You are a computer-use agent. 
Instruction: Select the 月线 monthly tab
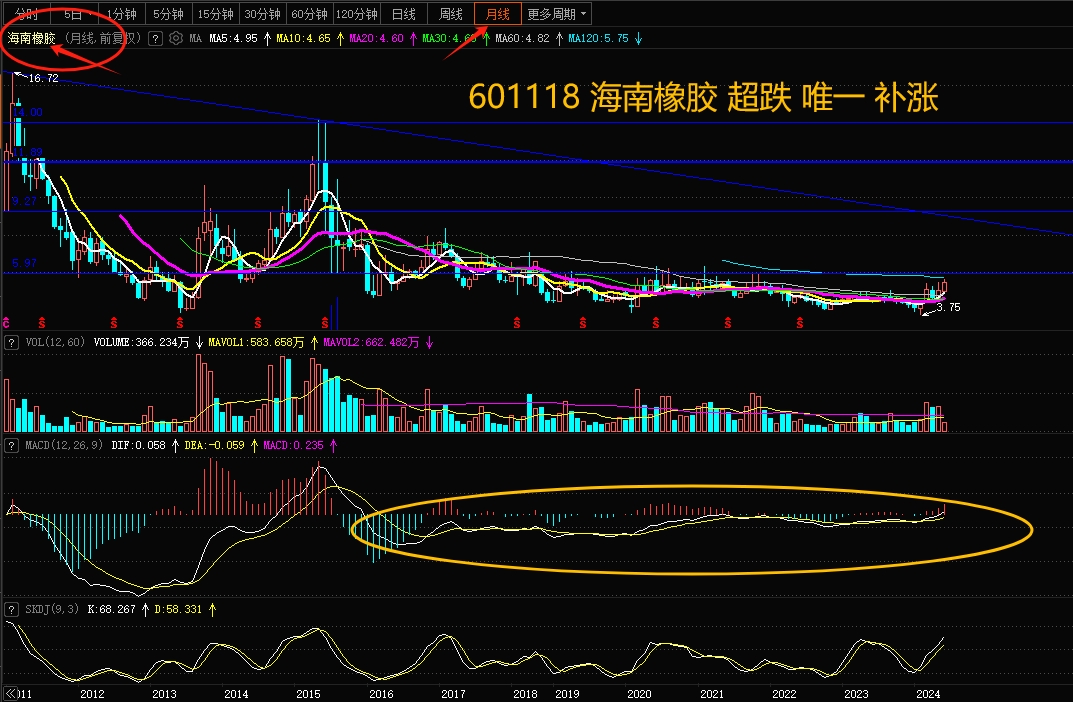tap(497, 14)
